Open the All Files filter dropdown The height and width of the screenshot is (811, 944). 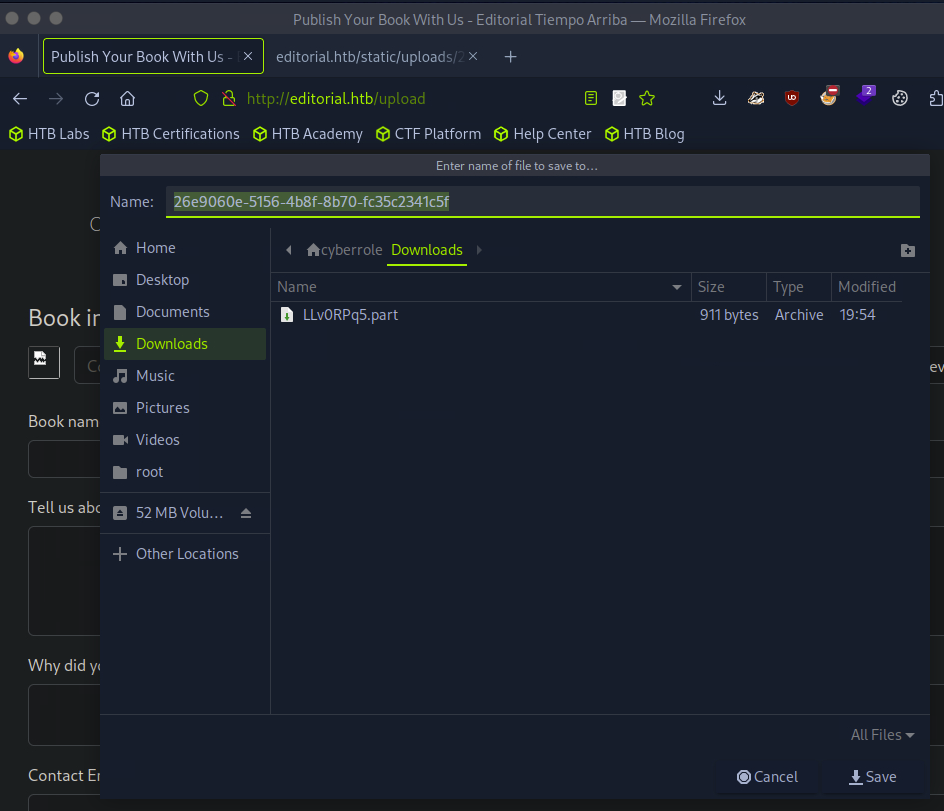(882, 735)
